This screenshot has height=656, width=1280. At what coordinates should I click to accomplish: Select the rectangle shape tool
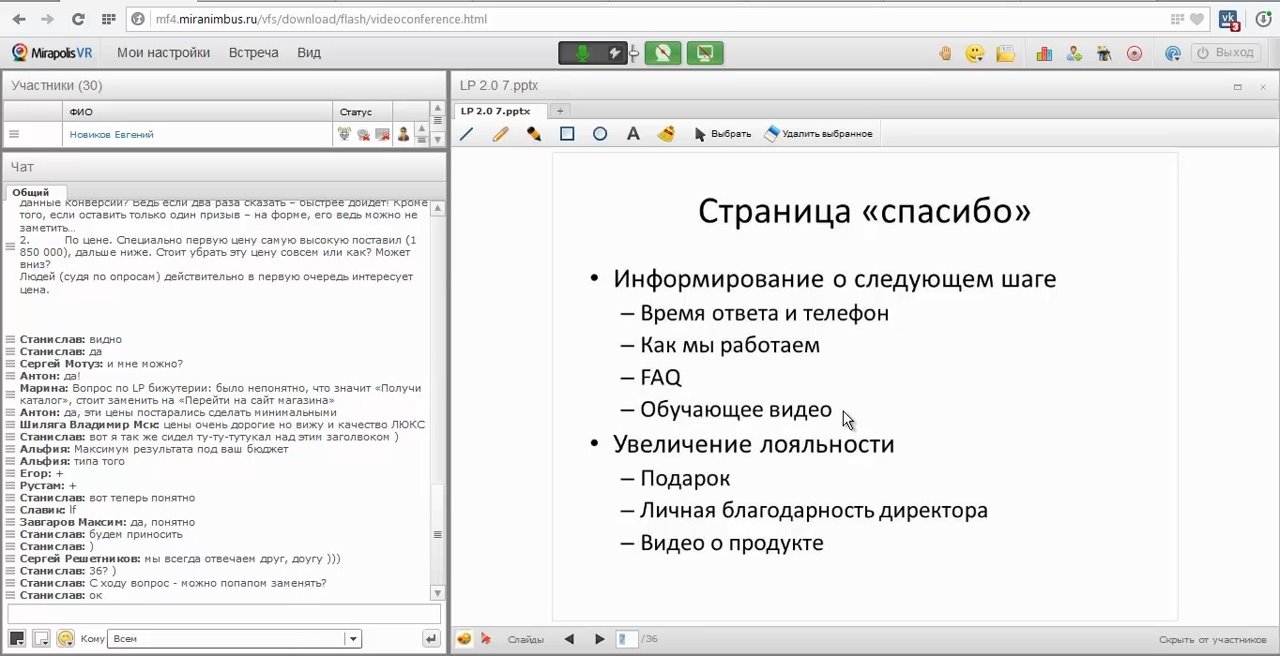[567, 133]
